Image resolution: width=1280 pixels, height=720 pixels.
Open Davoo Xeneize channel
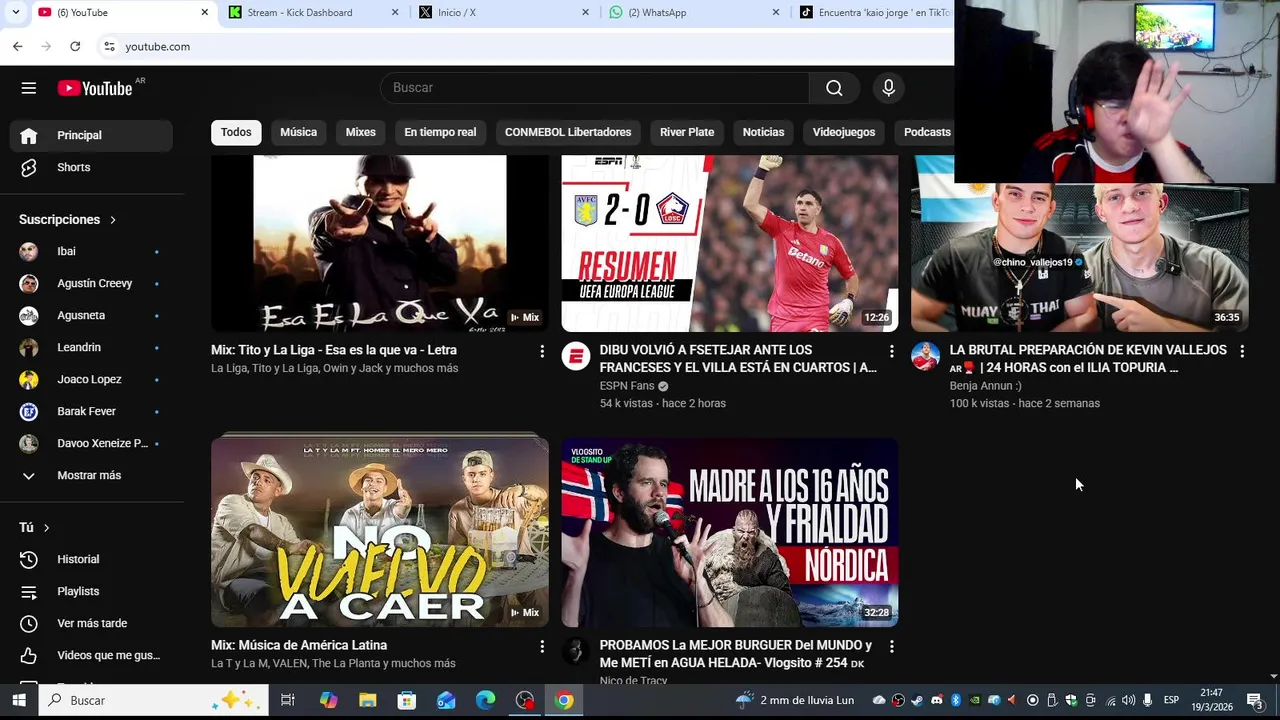[x=91, y=443]
